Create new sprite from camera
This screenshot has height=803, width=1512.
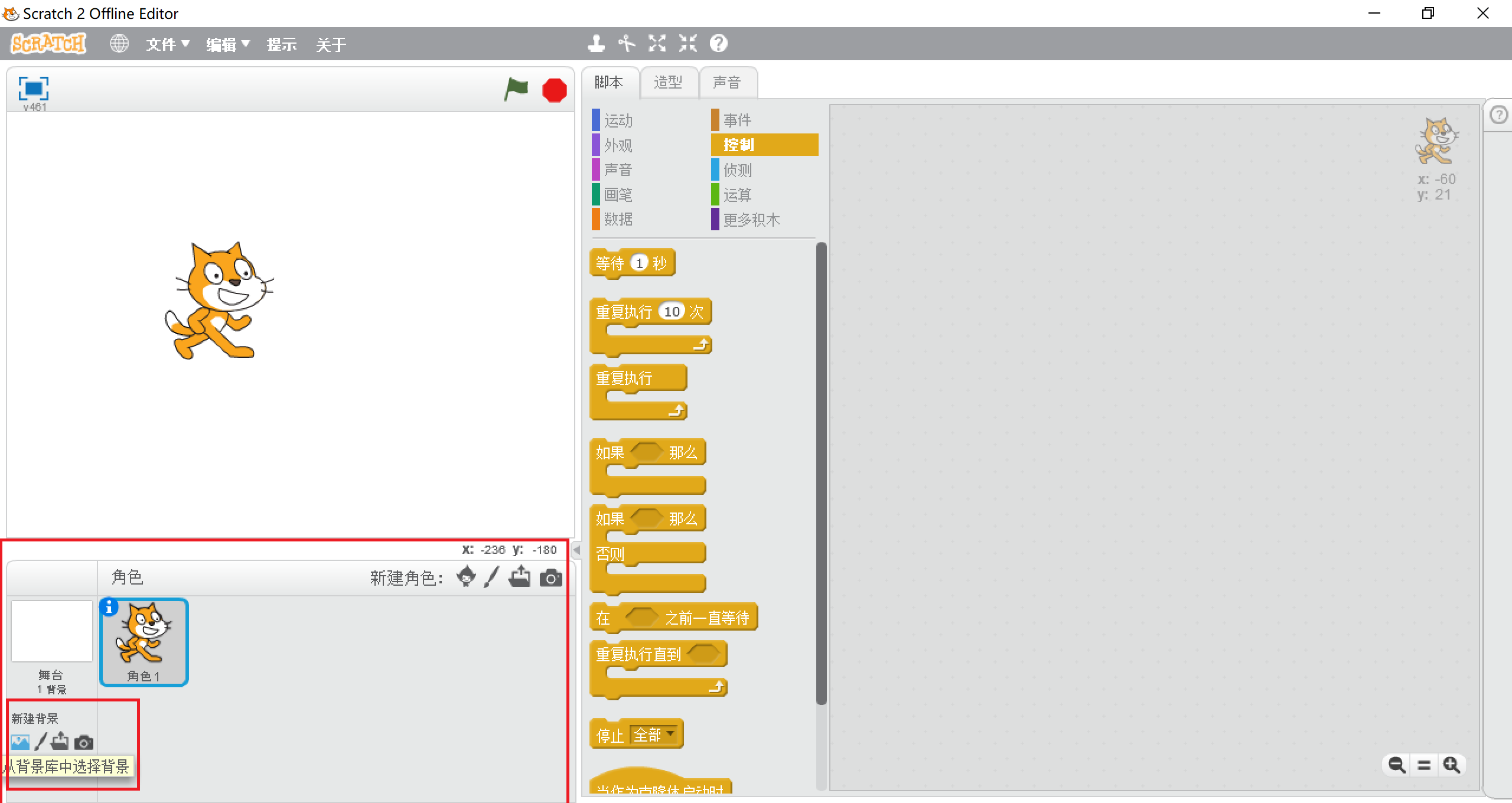click(551, 578)
